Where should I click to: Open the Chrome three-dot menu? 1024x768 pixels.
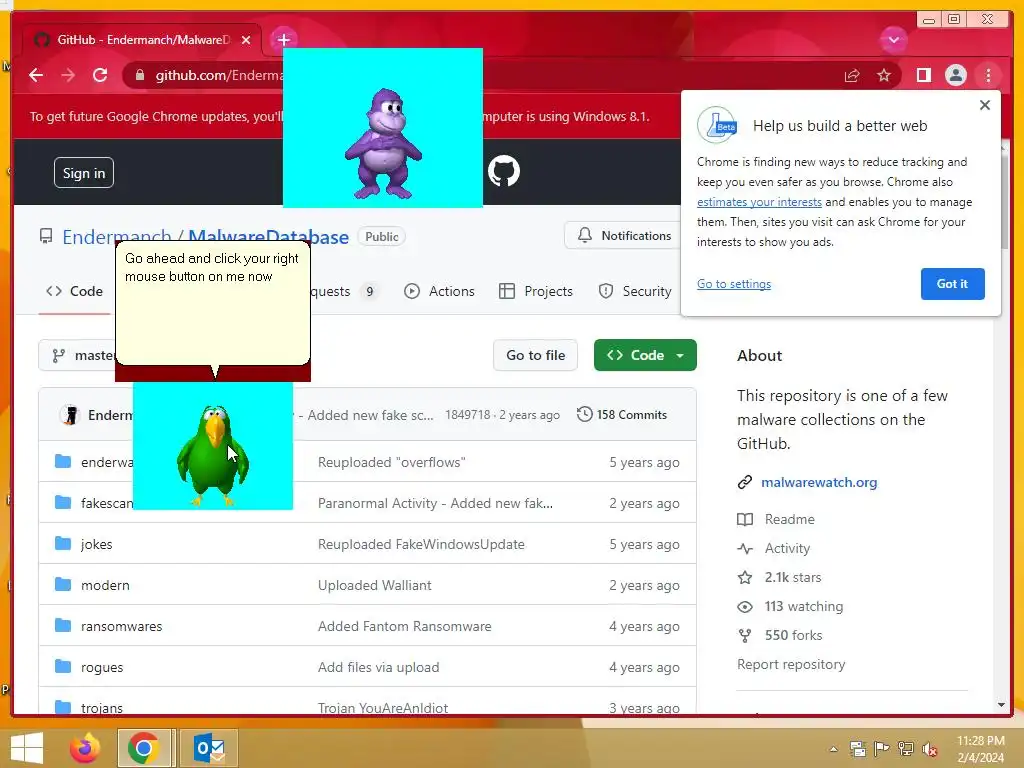988,76
